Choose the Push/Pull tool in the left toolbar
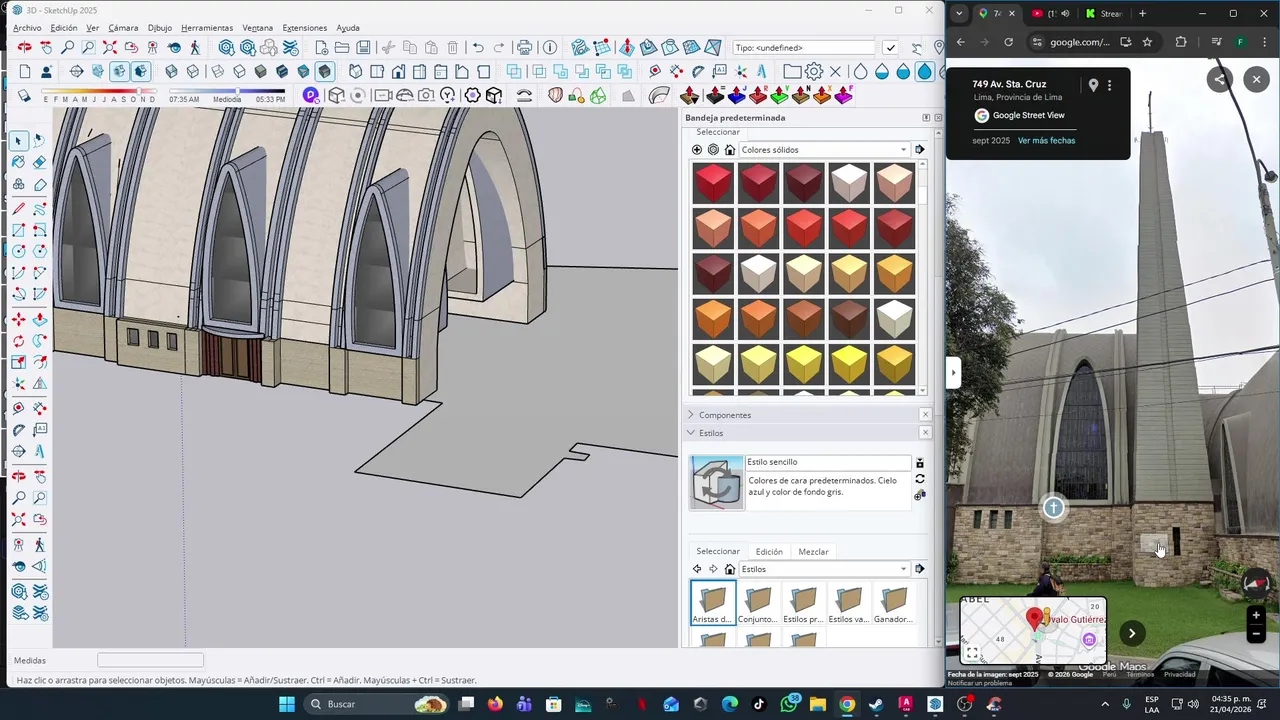Viewport: 1280px width, 720px height. coord(40,319)
